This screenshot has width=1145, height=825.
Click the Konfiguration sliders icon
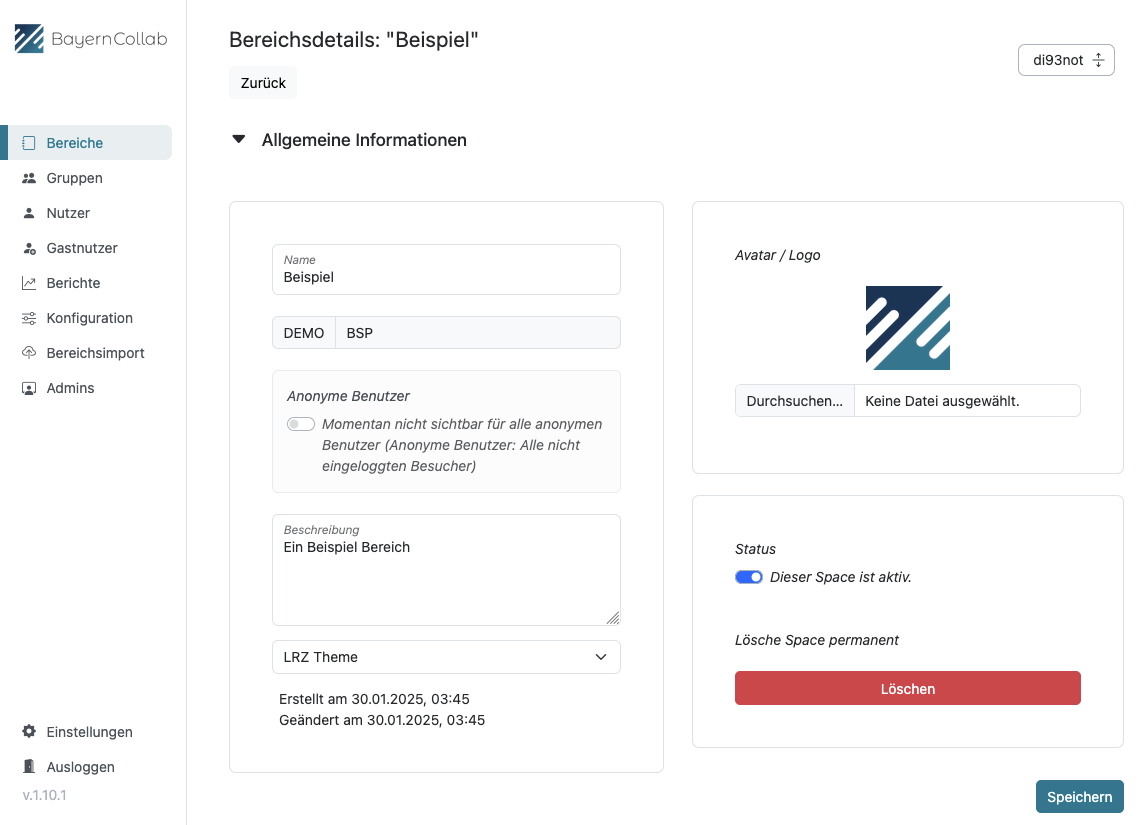tap(29, 318)
